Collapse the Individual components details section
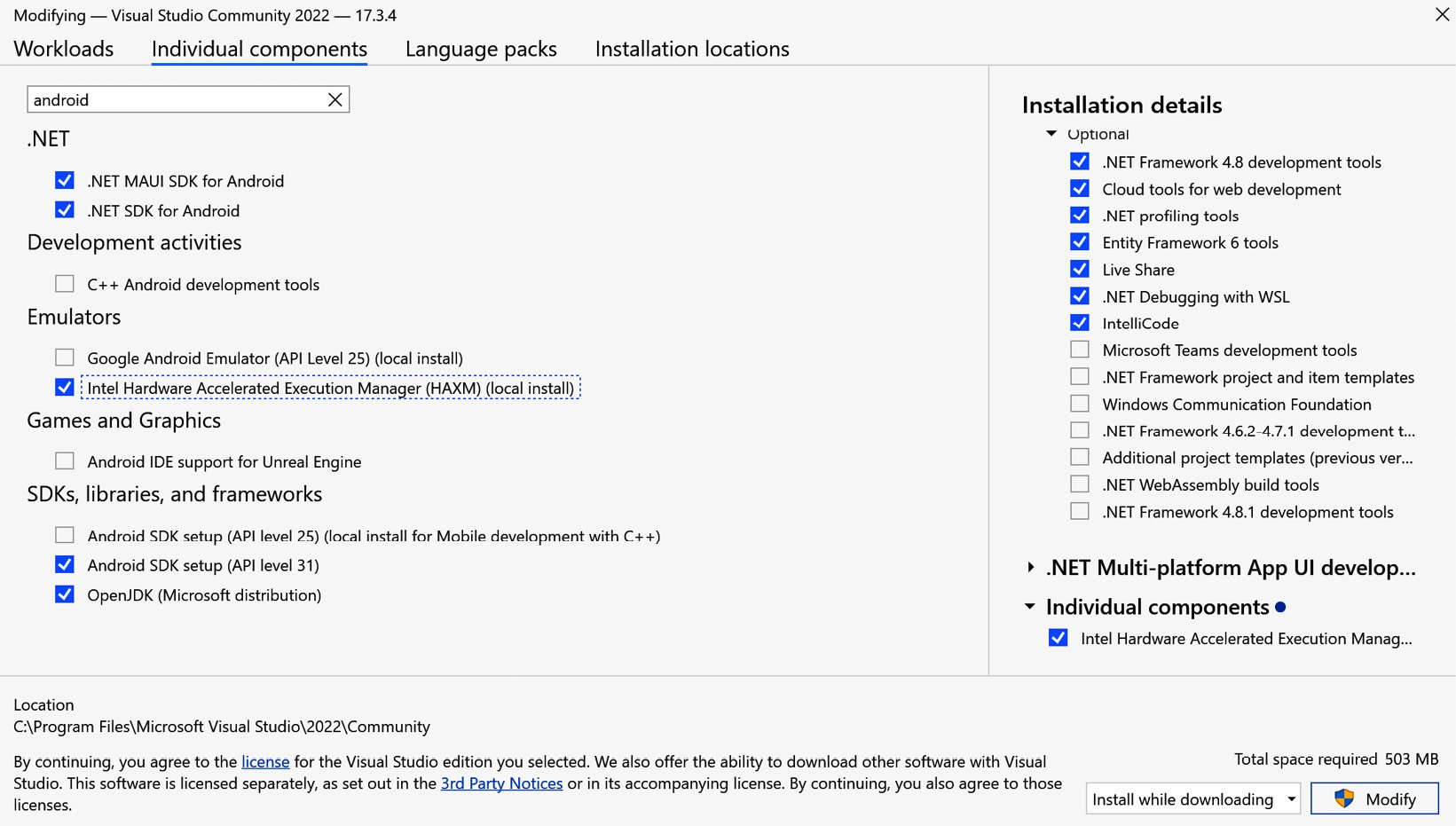 [x=1030, y=607]
